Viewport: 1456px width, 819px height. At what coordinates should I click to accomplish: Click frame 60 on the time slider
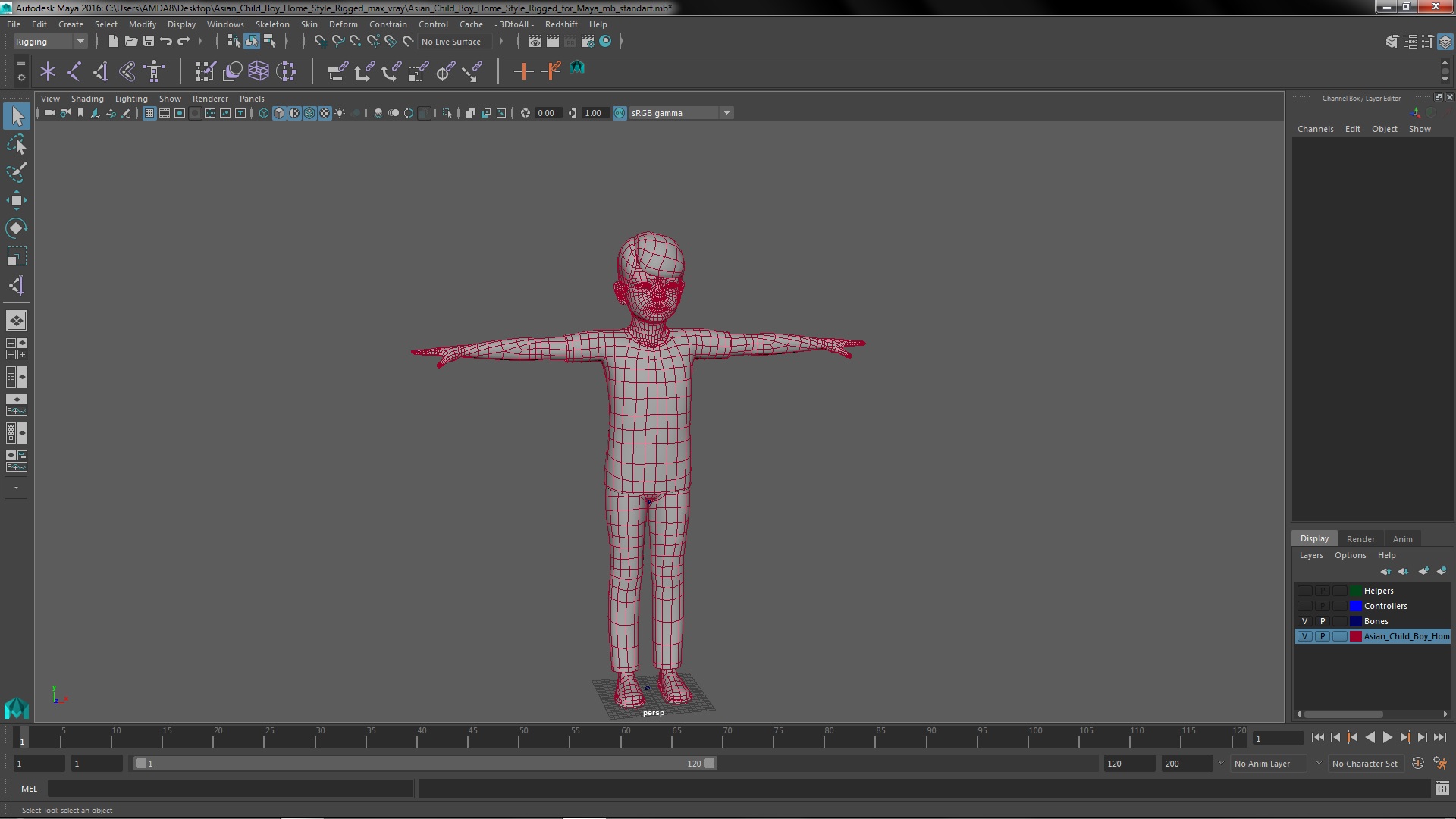point(626,738)
